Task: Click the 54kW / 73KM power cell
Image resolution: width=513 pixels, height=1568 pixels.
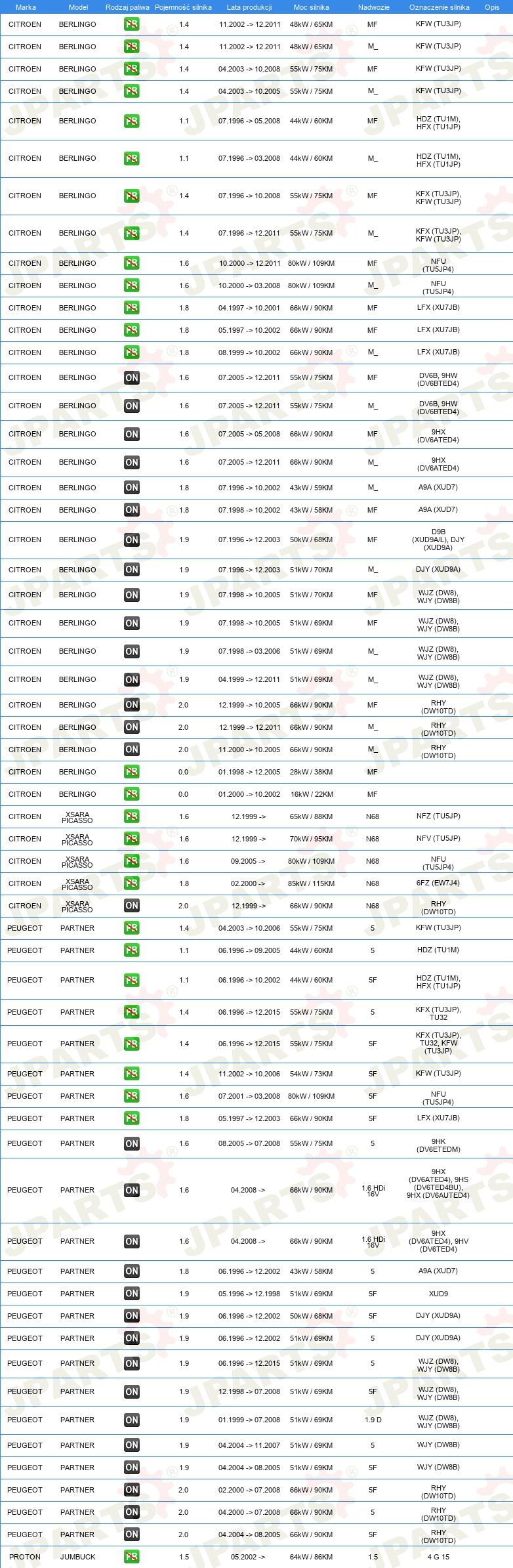Action: pos(312,1073)
